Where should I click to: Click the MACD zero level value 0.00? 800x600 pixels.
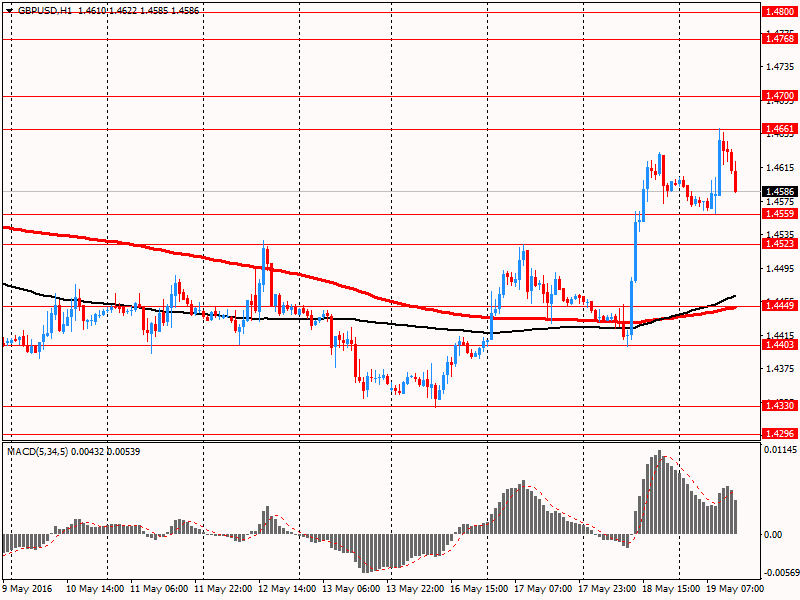[773, 535]
